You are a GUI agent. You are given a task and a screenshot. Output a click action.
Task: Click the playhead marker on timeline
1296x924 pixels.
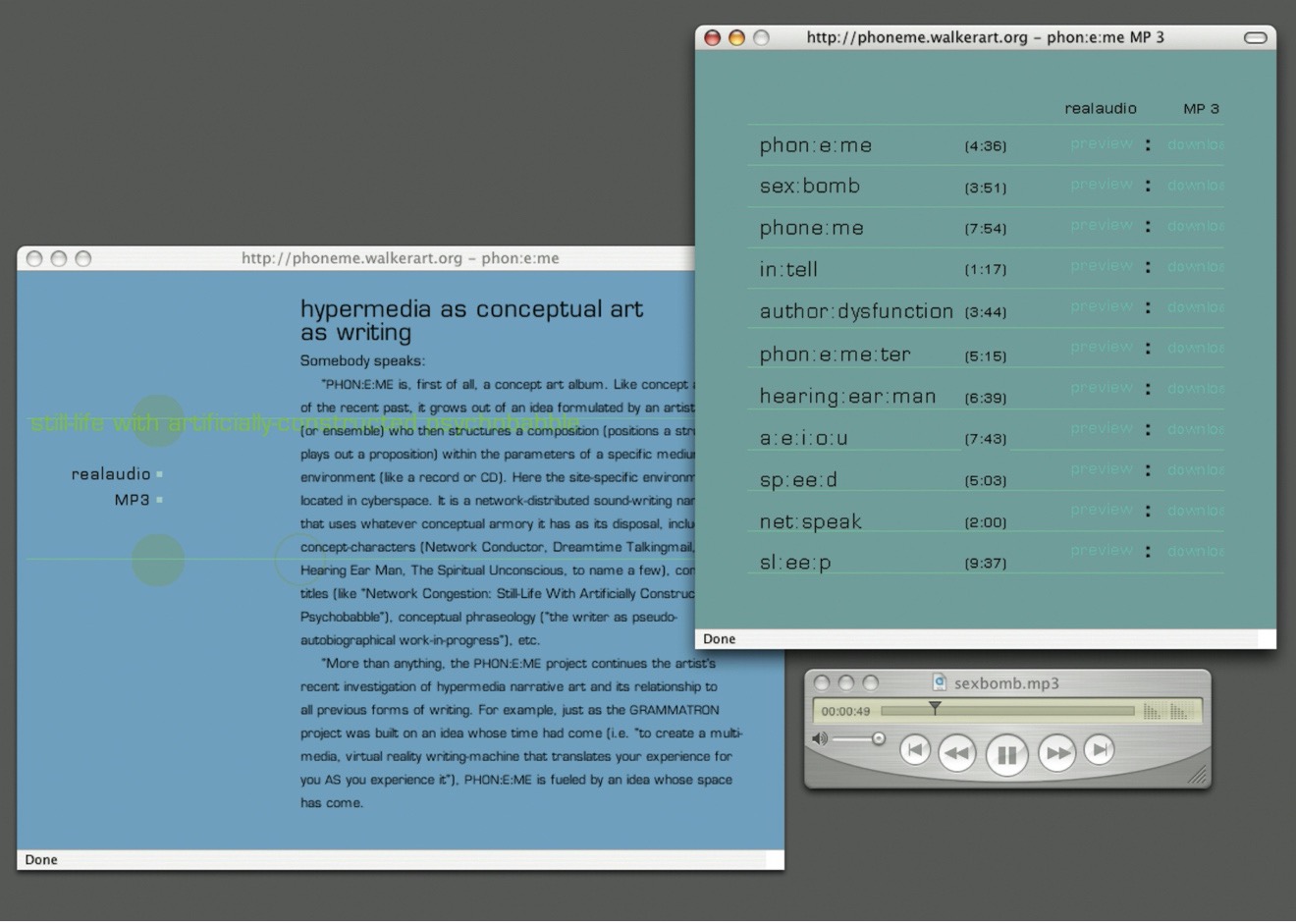pyautogui.click(x=935, y=708)
